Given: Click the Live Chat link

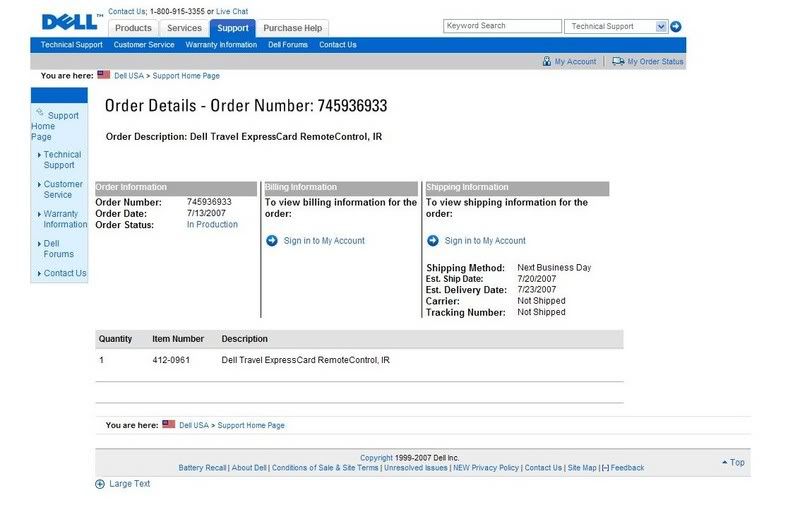Looking at the screenshot, I should point(232,11).
